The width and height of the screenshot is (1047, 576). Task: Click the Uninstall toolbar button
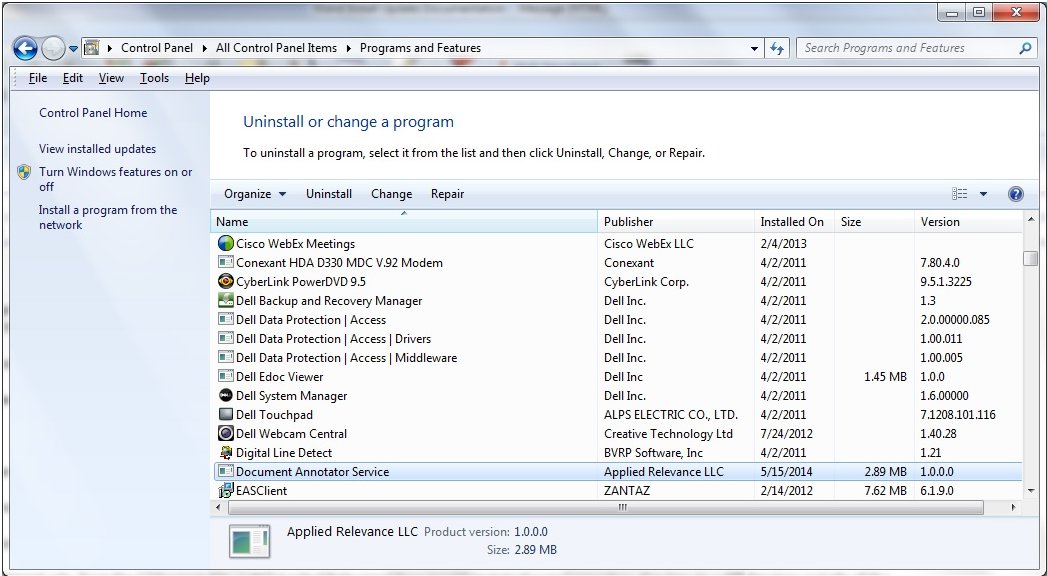coord(329,194)
